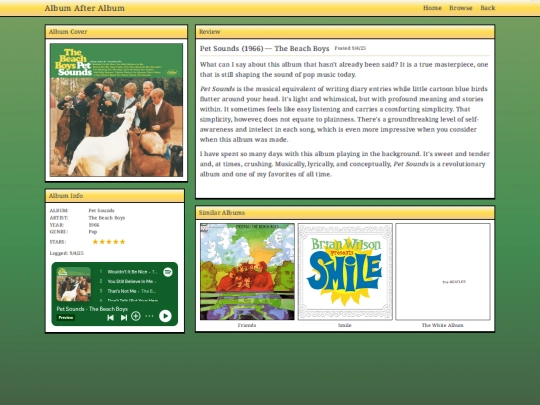The image size is (540, 405).
Task: Click the Review panel header
Action: click(x=345, y=32)
